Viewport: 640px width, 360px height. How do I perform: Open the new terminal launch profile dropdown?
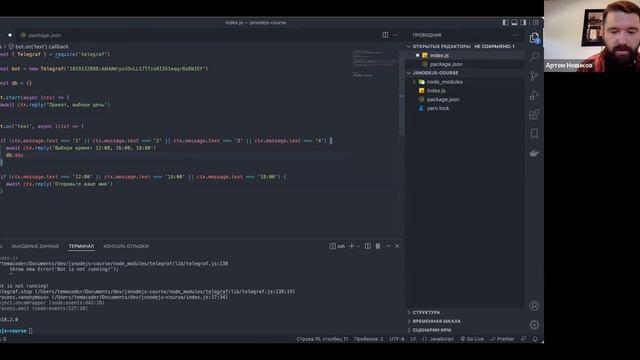click(358, 246)
